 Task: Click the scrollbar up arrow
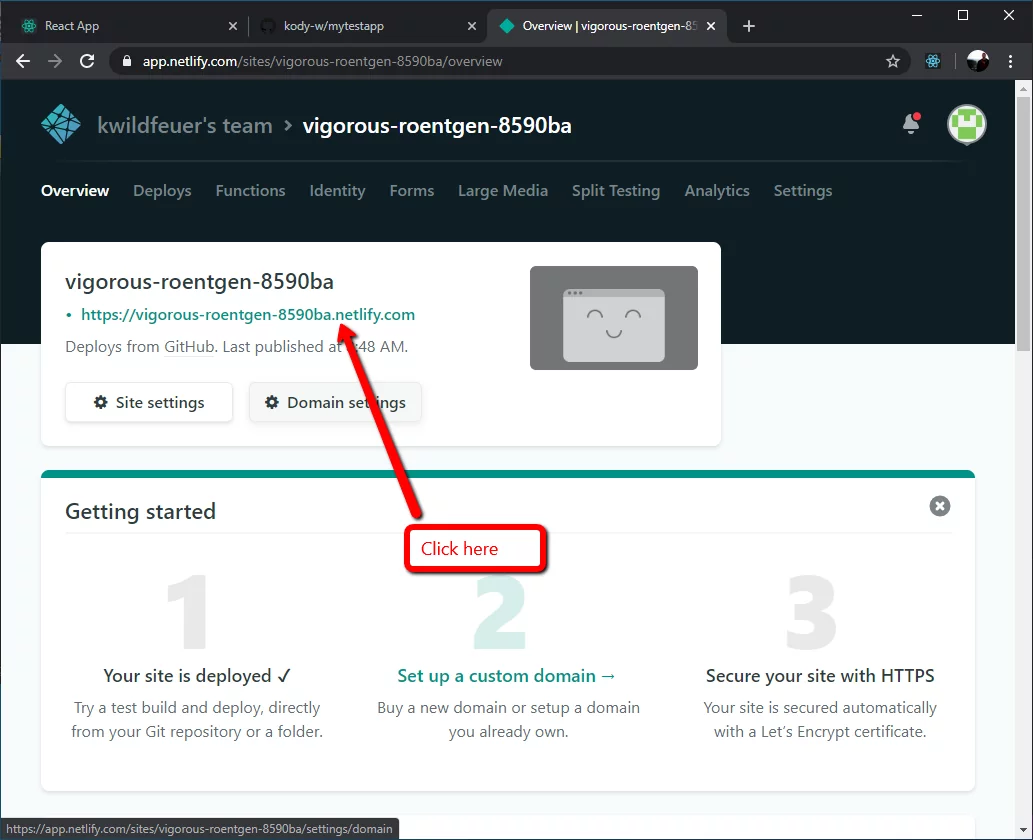coord(1023,88)
